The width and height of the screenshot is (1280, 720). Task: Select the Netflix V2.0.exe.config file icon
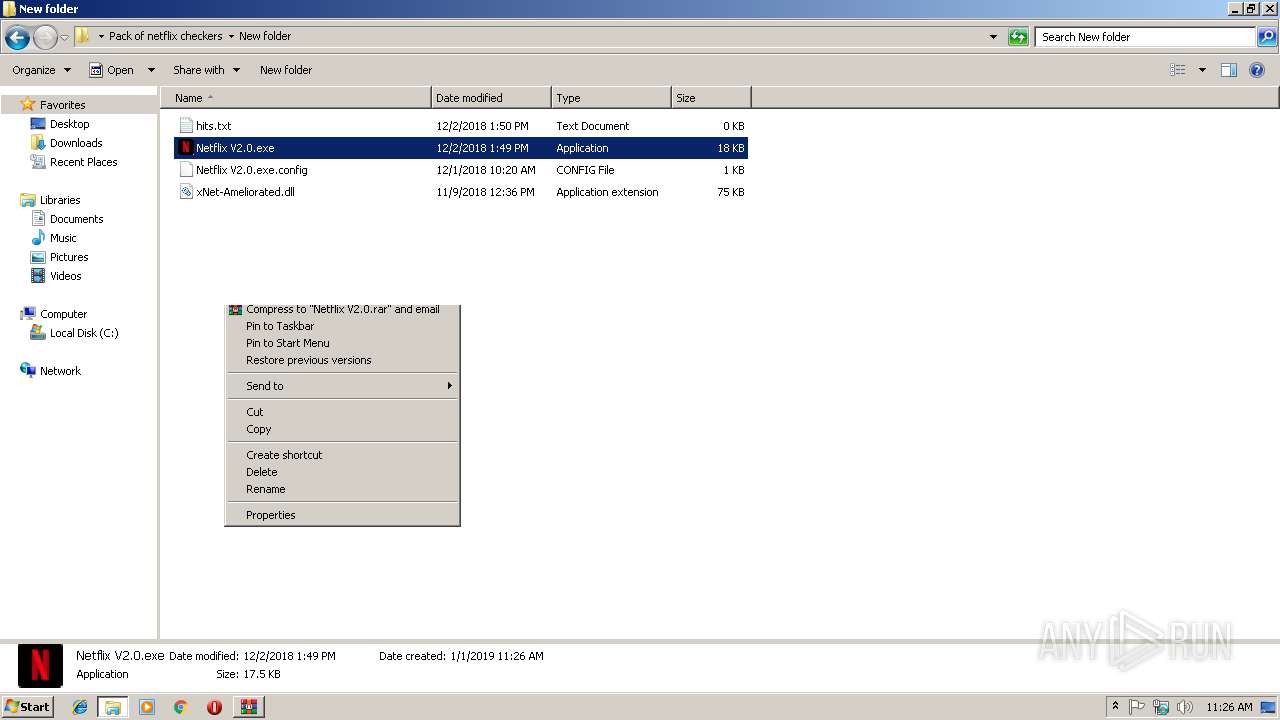click(x=186, y=170)
